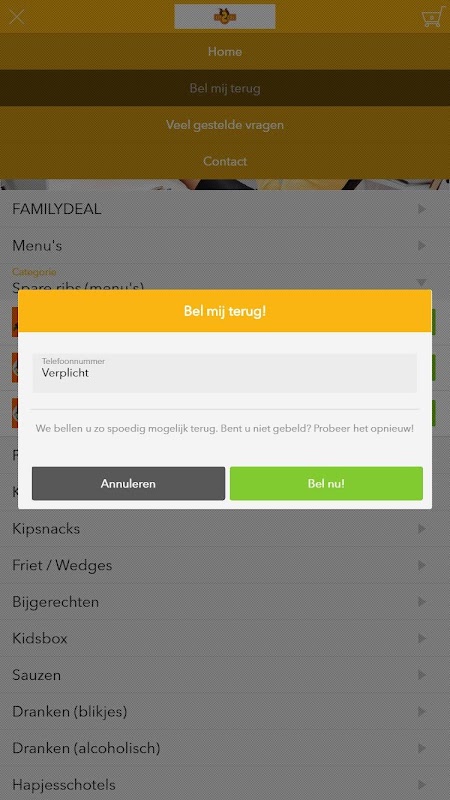Expand the Kipsnacks arrow
Image resolution: width=450 pixels, height=800 pixels.
pyautogui.click(x=421, y=529)
